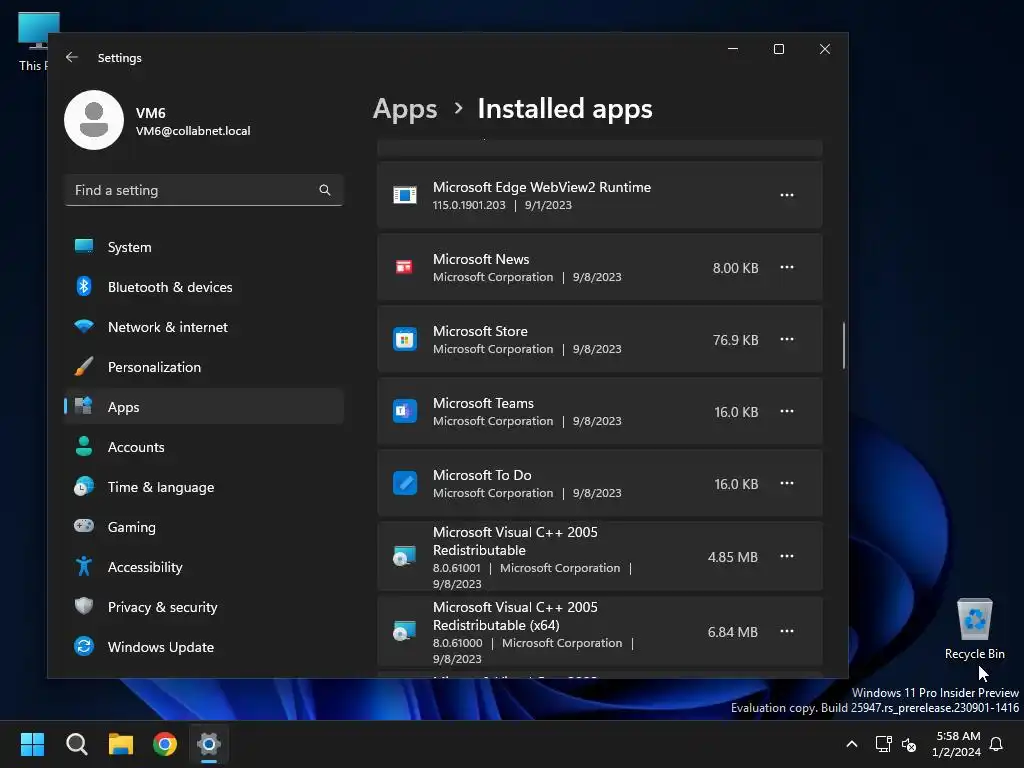Show hidden icons in system tray
This screenshot has height=768, width=1024.
[x=852, y=744]
